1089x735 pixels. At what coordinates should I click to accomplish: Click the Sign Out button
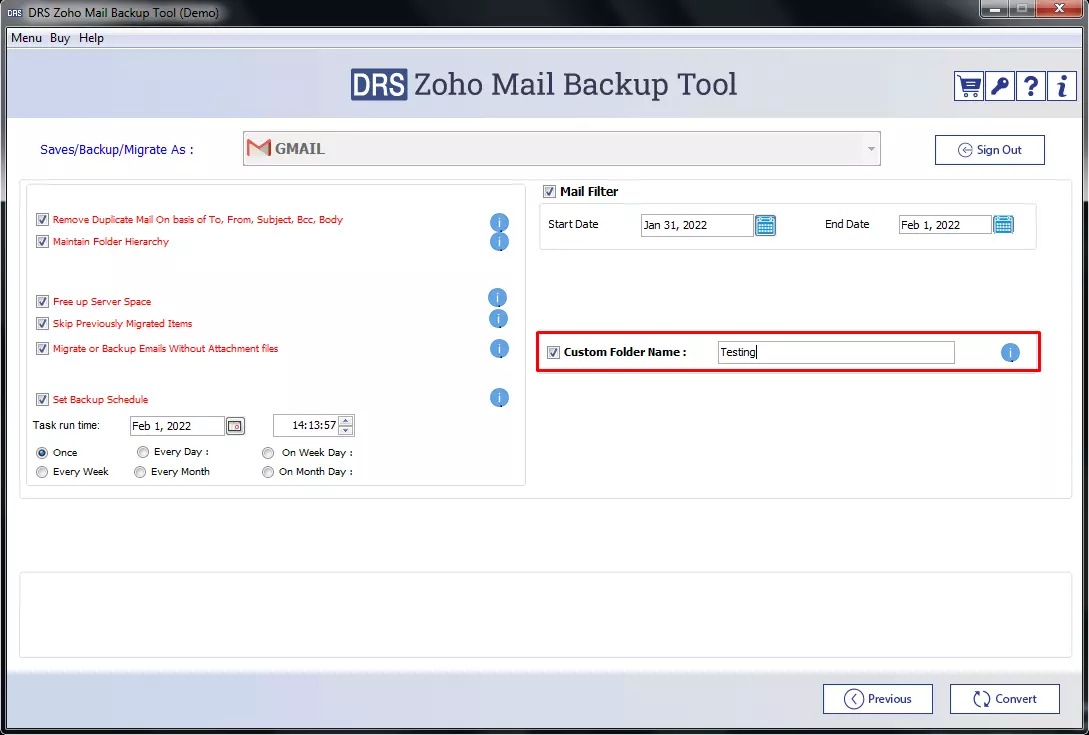click(990, 150)
